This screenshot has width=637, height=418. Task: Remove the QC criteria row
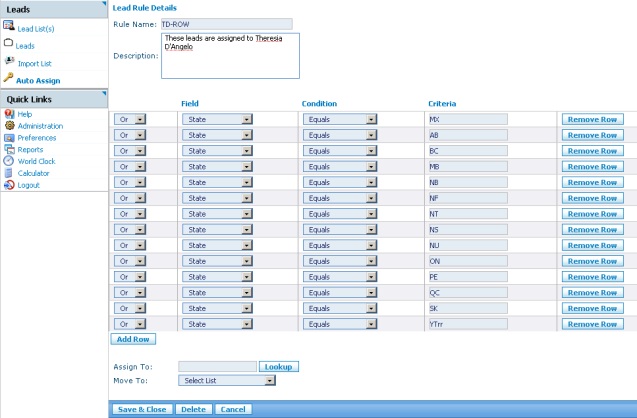[593, 292]
